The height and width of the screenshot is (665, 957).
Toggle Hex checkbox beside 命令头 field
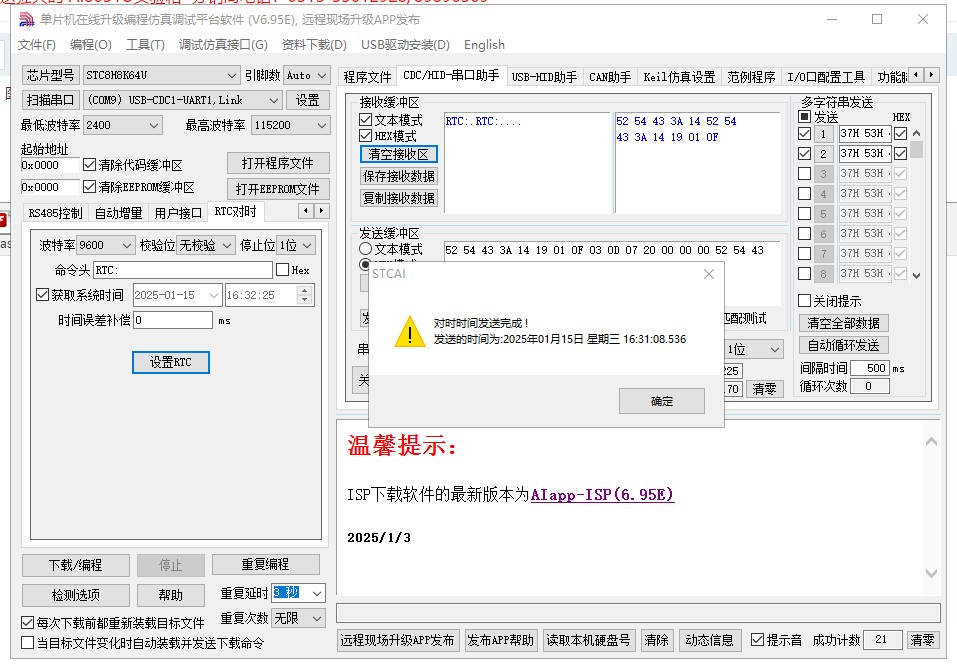283,270
